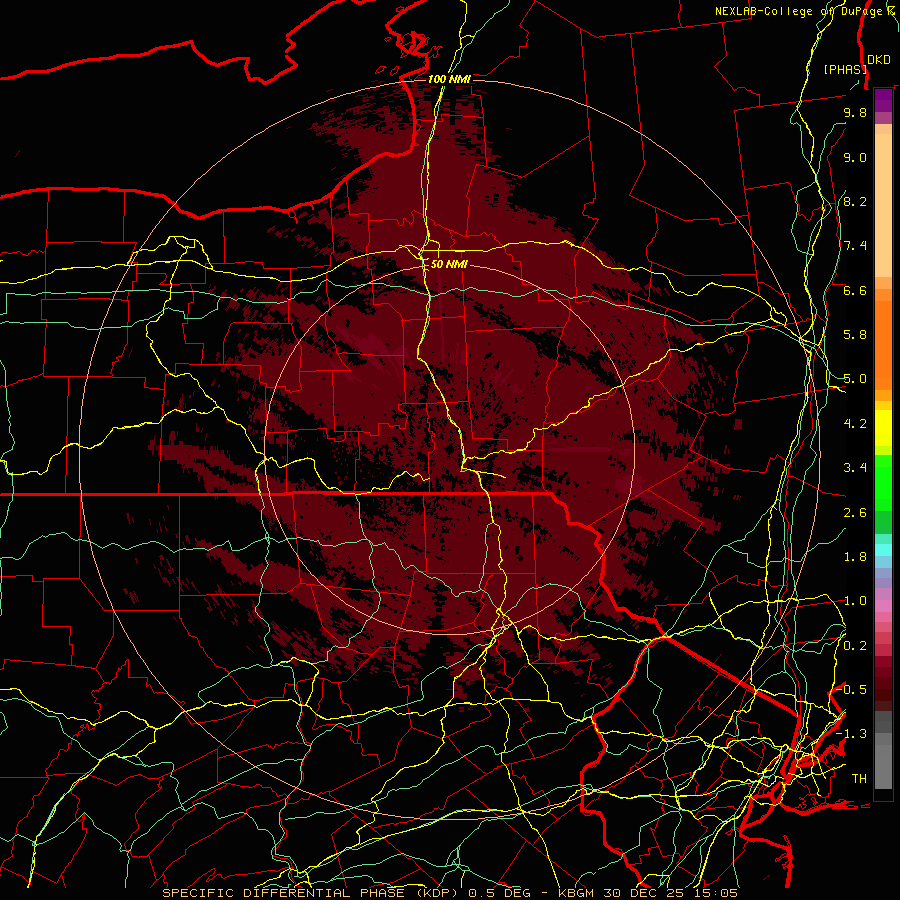Click the "30 DEC 25" date in the caption
This screenshot has width=900, height=900.
point(643,893)
